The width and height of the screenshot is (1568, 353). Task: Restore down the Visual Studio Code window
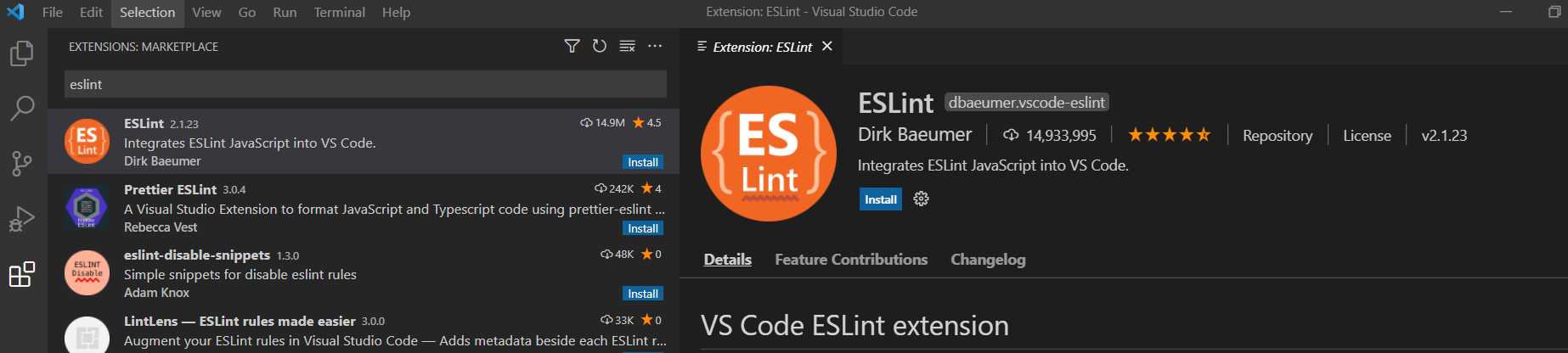[x=1554, y=12]
